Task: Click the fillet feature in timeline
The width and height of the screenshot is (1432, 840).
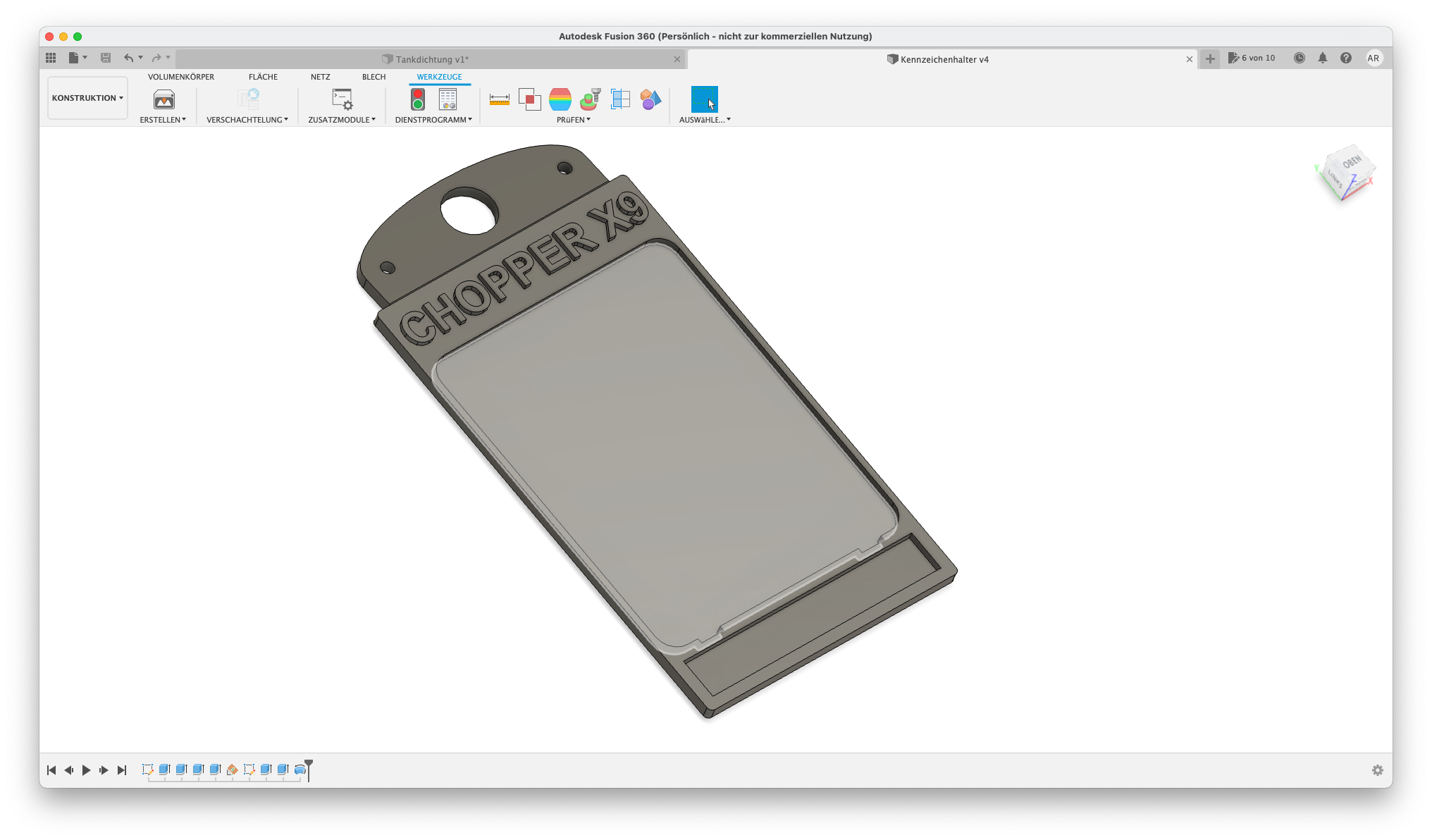Action: 300,770
